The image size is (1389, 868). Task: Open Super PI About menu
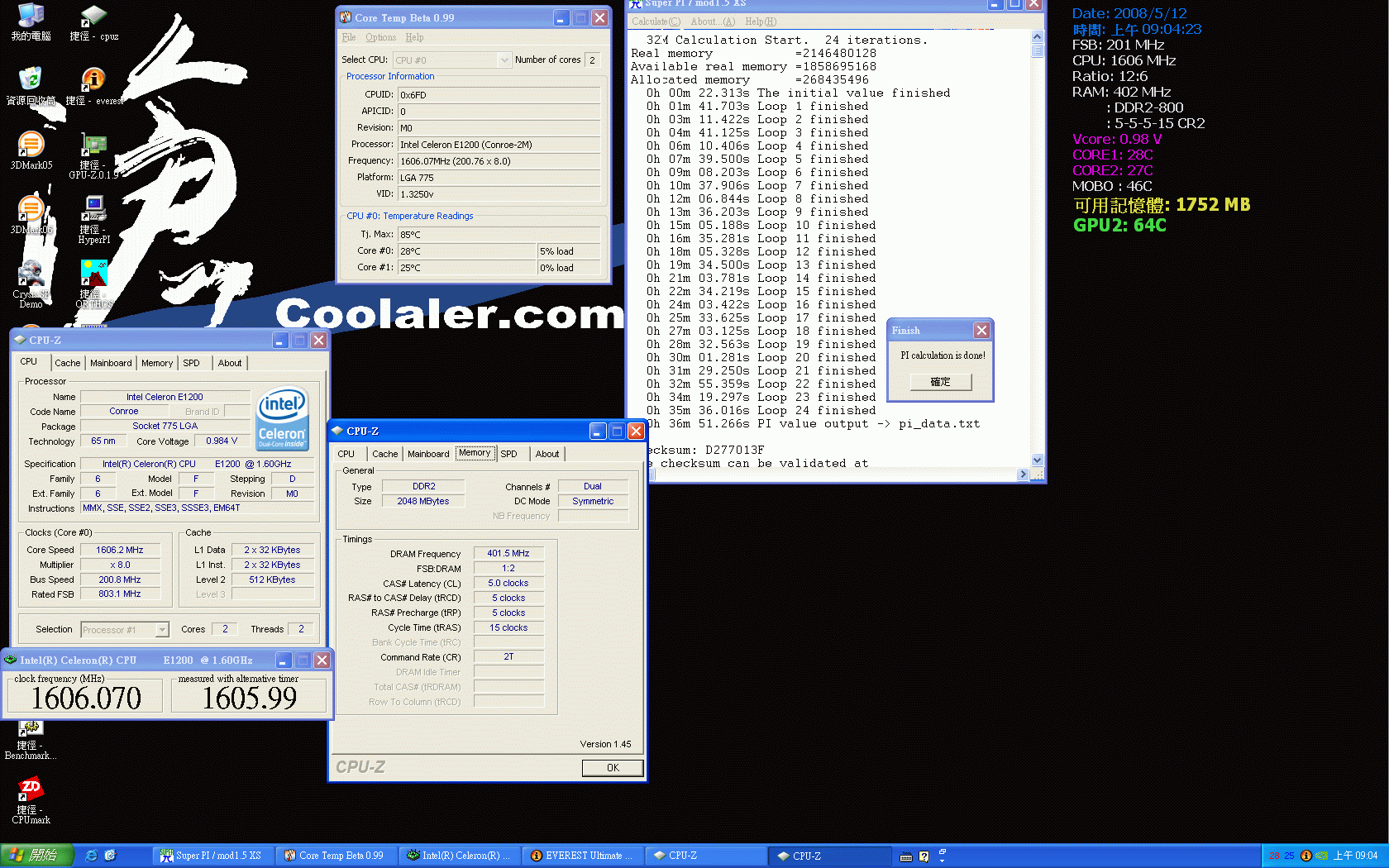click(713, 21)
